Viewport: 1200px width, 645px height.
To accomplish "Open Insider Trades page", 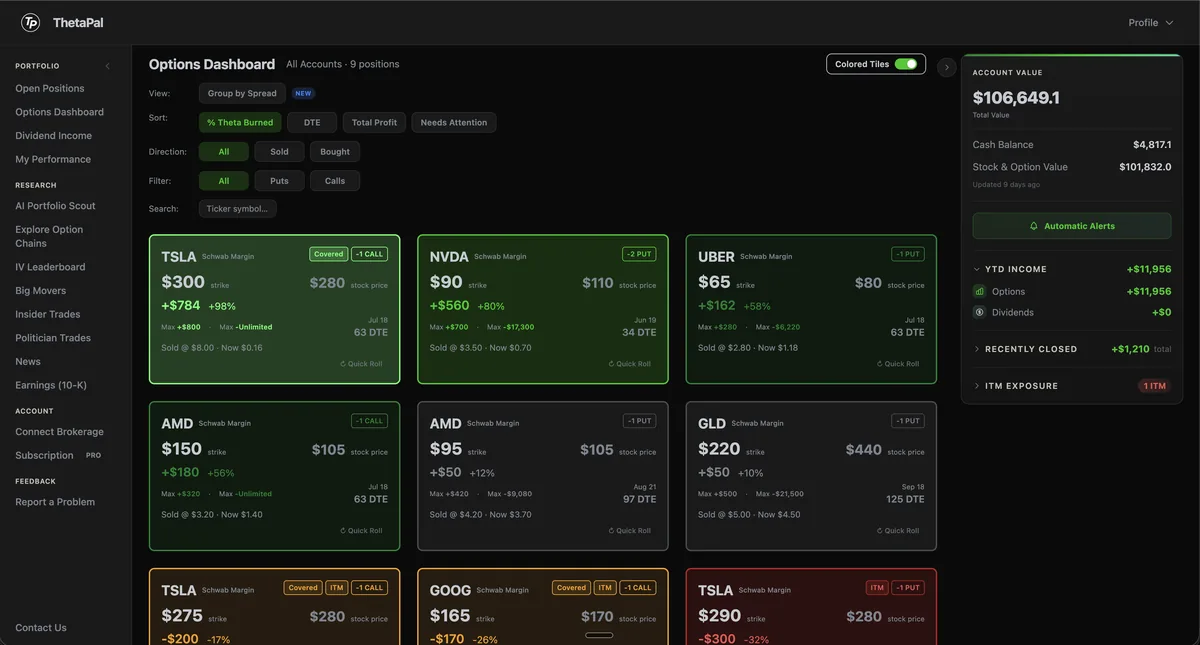I will (48, 314).
